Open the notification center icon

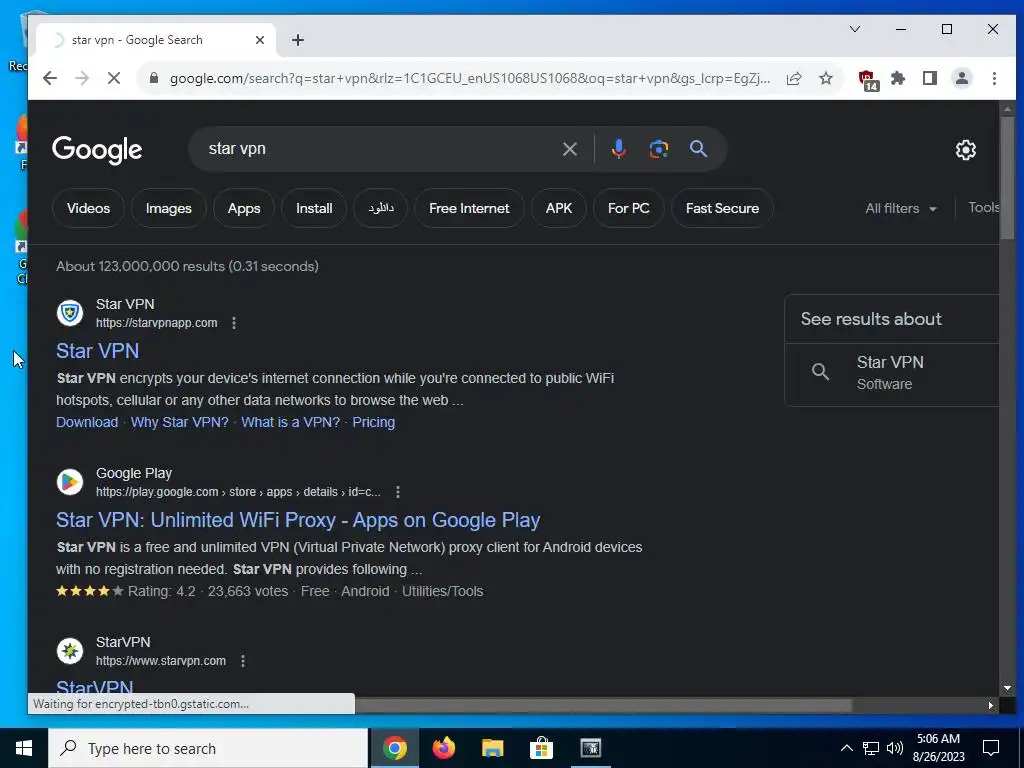(x=991, y=748)
